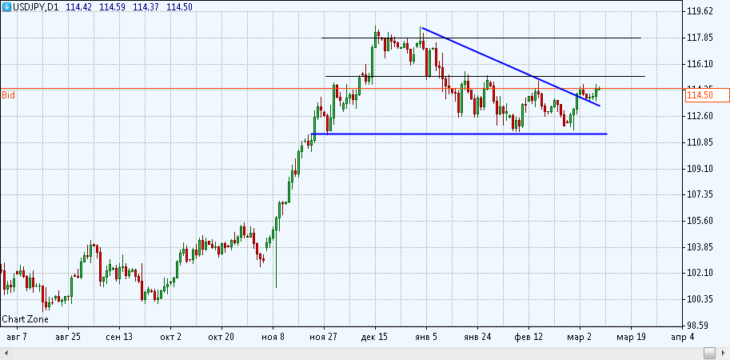
Task: Click the 103.85 price axis label
Action: pos(700,247)
